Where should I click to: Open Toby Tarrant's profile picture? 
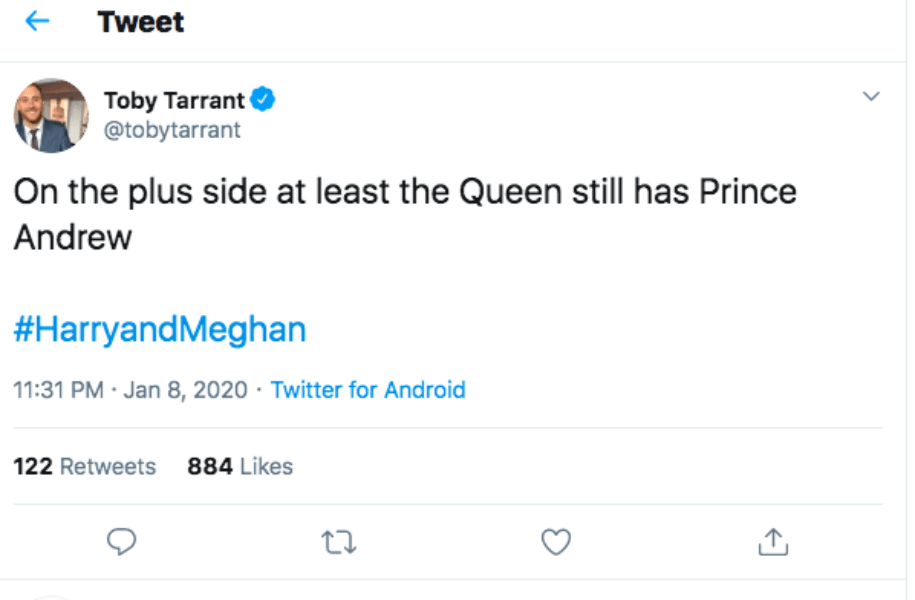[50, 115]
